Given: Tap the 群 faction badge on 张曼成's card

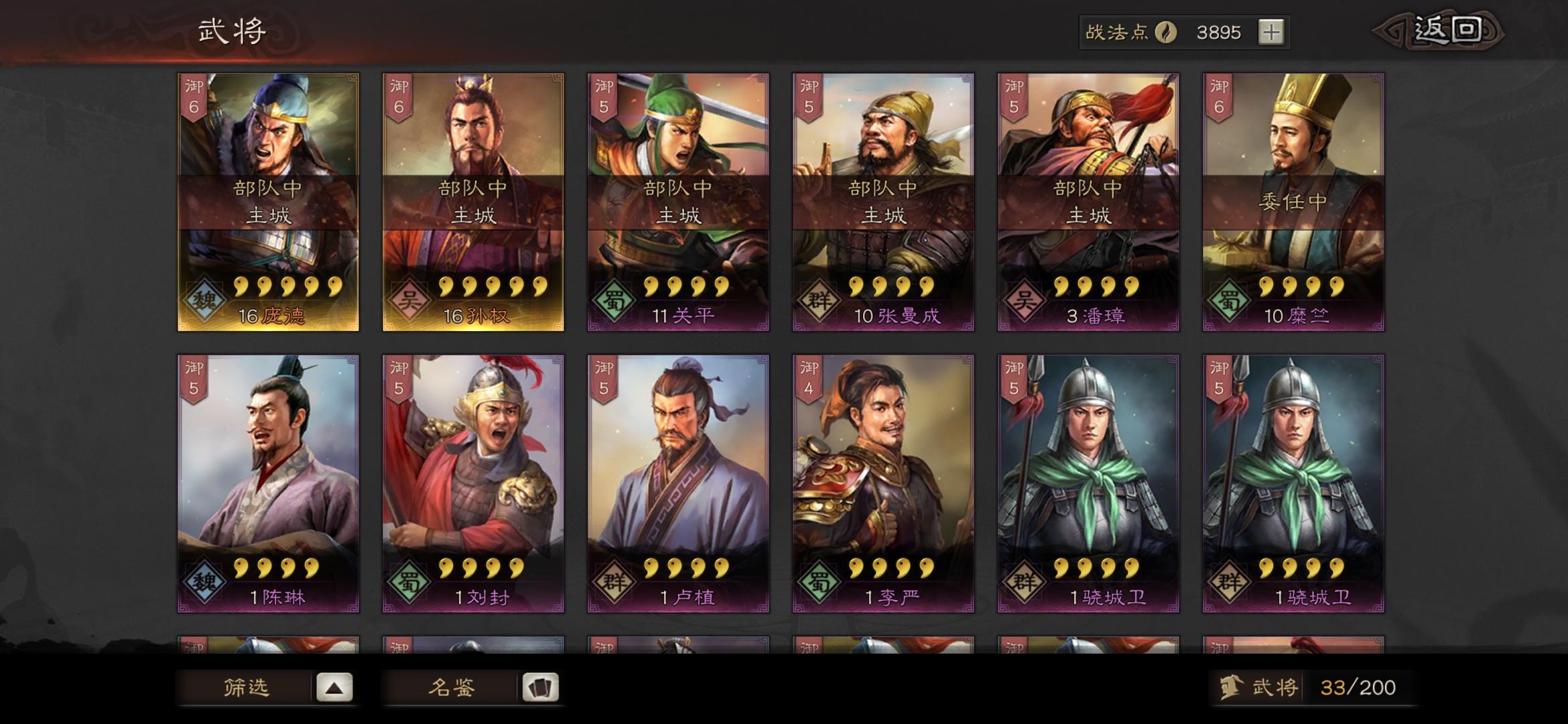Looking at the screenshot, I should (x=818, y=300).
